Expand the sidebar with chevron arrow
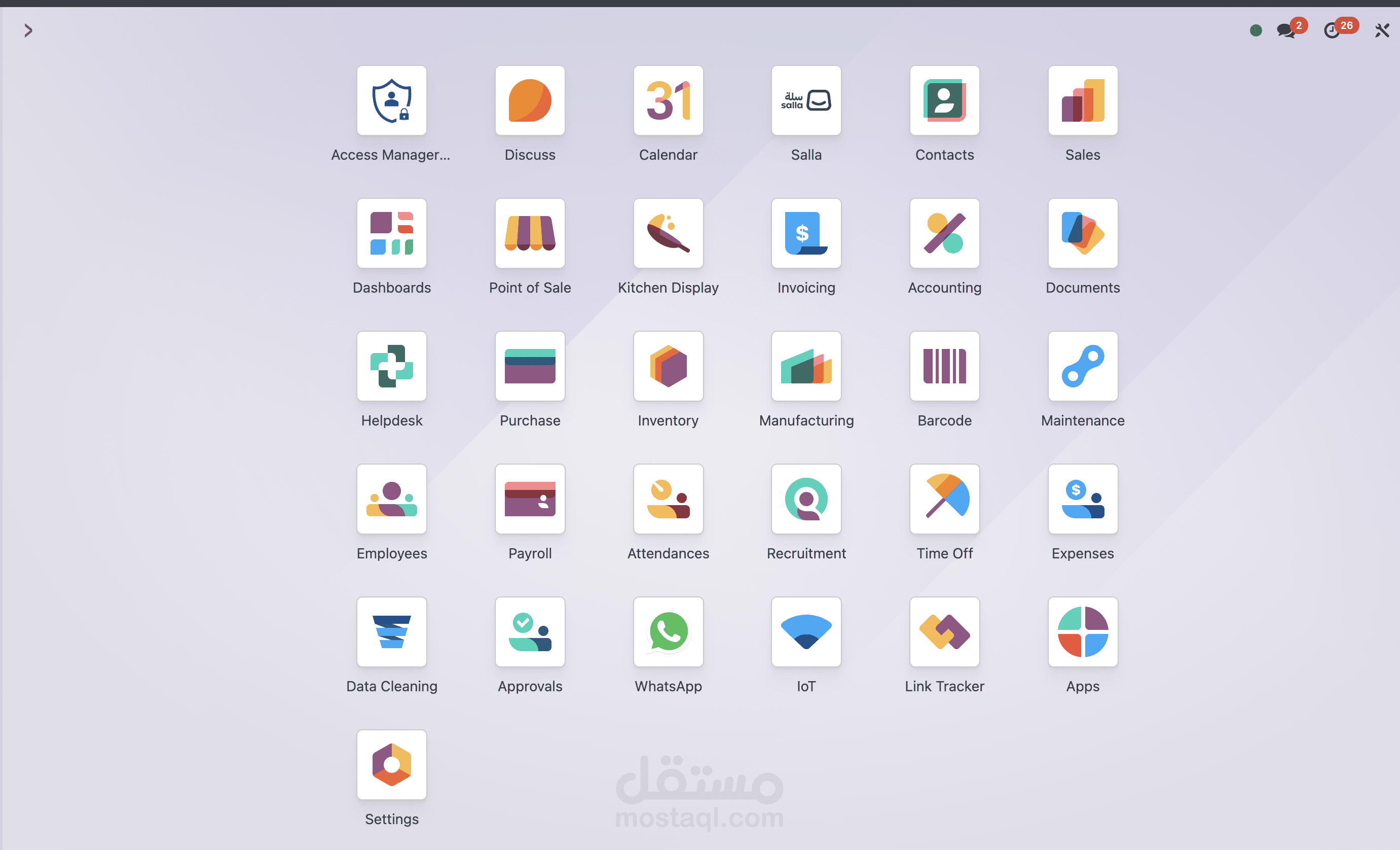The width and height of the screenshot is (1400, 850). [28, 30]
